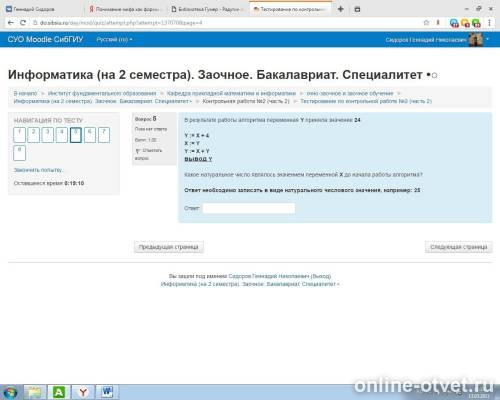Click the flag question icon
Screen dimensions: 500x400
[x=138, y=151]
